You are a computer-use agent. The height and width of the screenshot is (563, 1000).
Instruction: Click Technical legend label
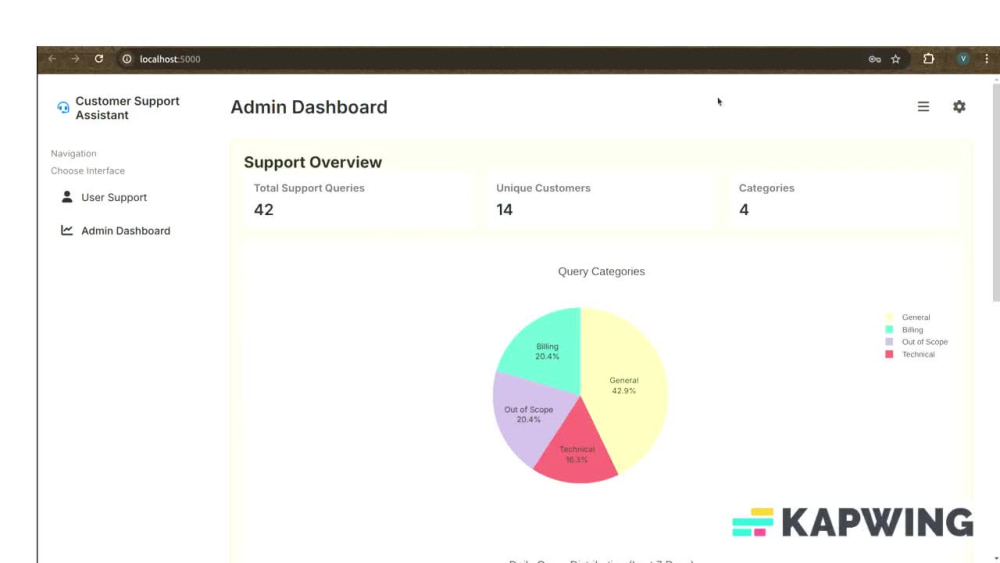918,354
